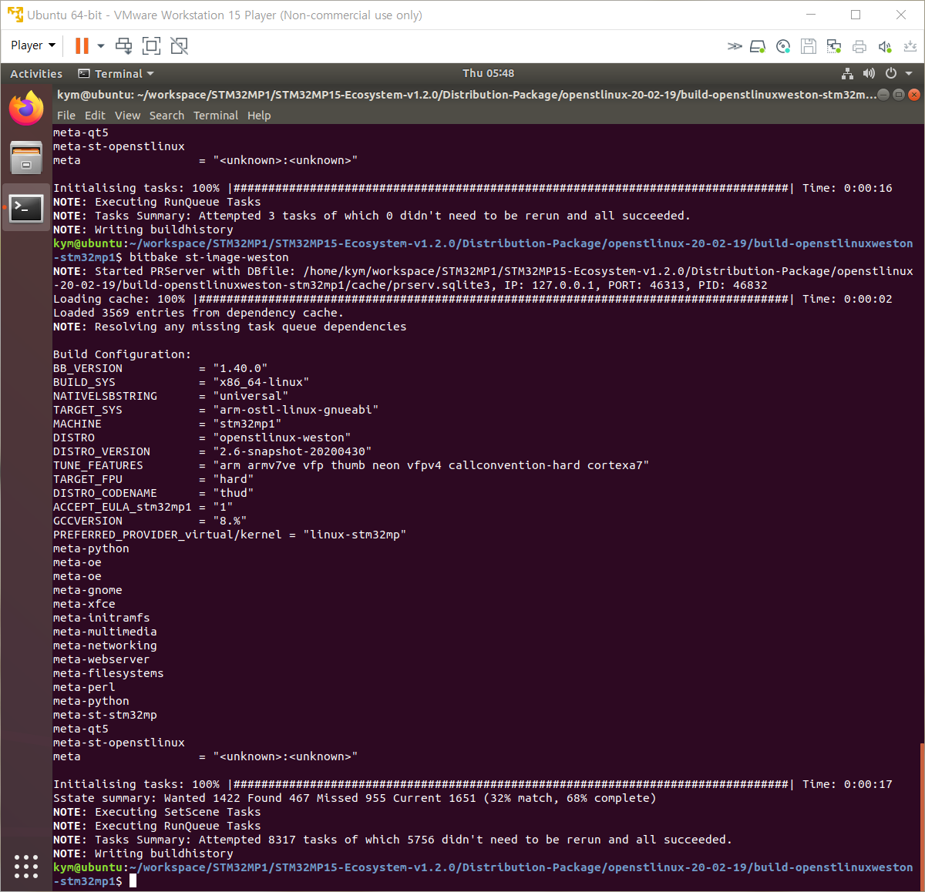Viewport: 925px width, 892px height.
Task: Click the floppy drive device icon
Action: [808, 46]
